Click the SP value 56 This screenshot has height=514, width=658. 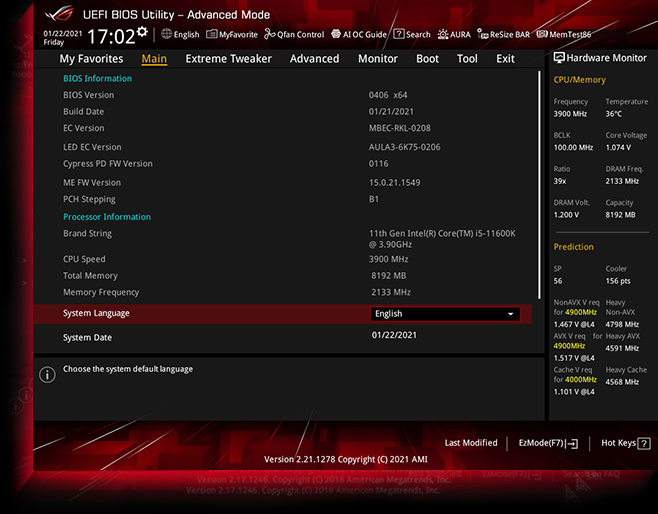pos(558,281)
